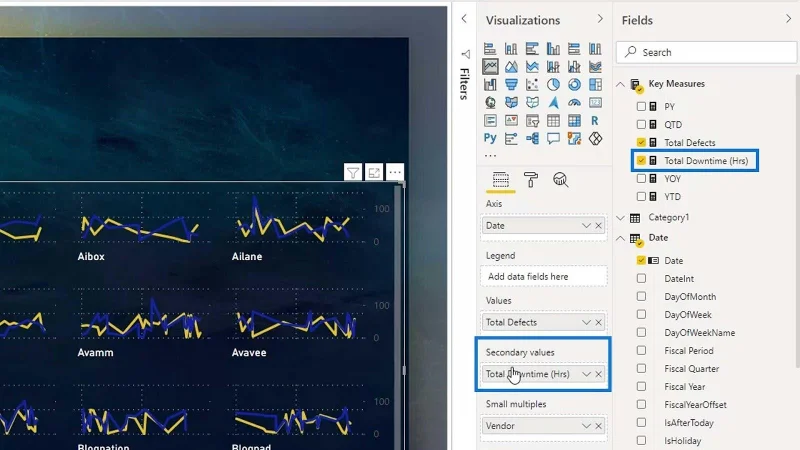800x450 pixels.
Task: Tick the QTD measure checkbox
Action: point(641,124)
